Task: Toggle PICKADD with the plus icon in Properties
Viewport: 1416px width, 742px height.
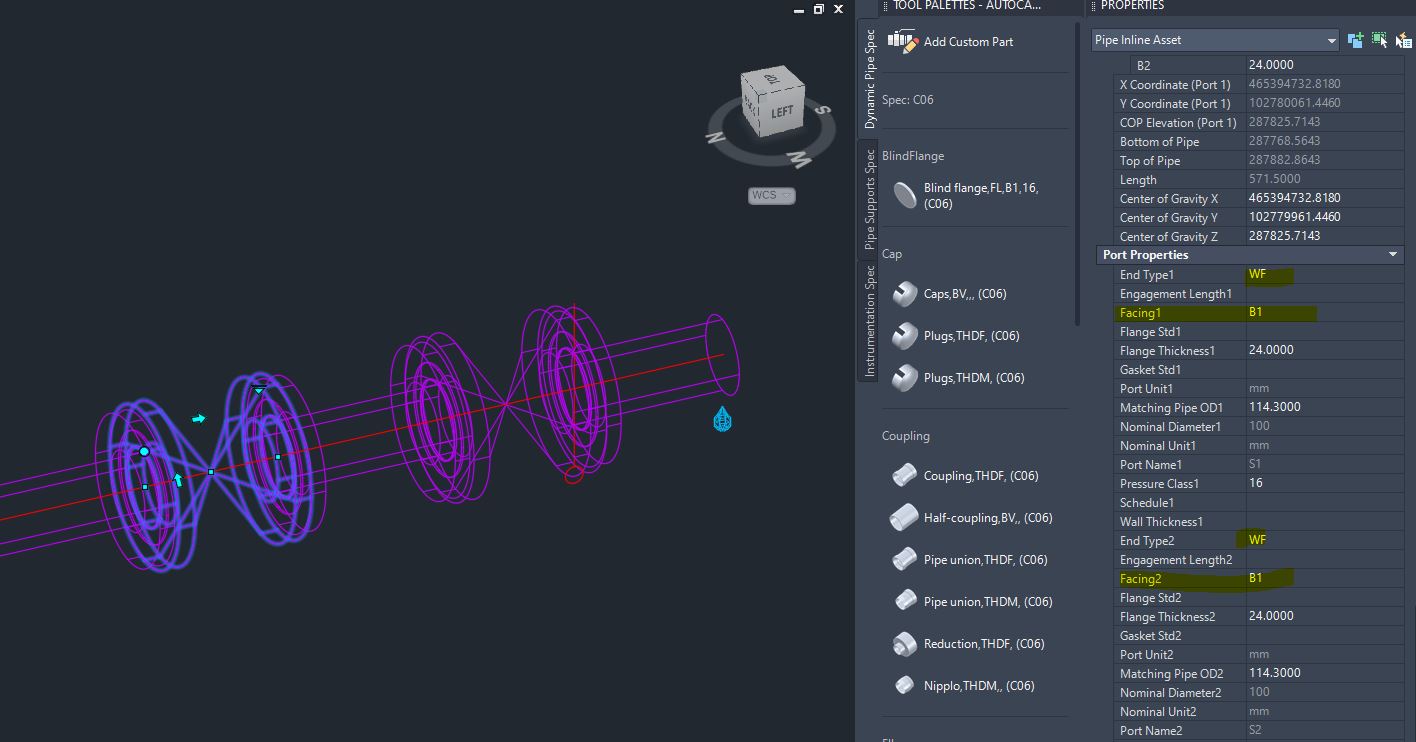Action: (x=1355, y=39)
